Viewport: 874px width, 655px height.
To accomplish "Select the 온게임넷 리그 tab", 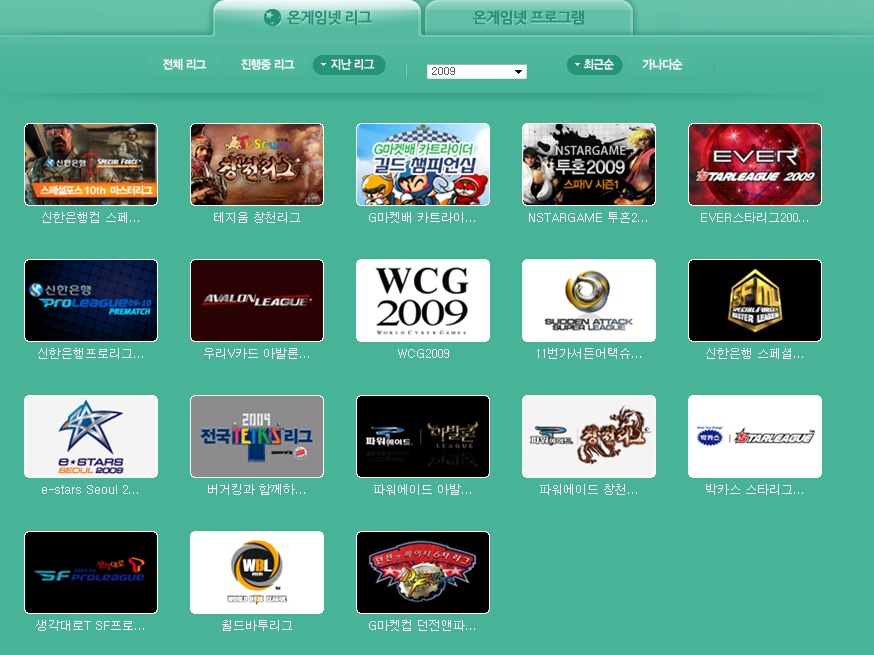I will tap(316, 18).
